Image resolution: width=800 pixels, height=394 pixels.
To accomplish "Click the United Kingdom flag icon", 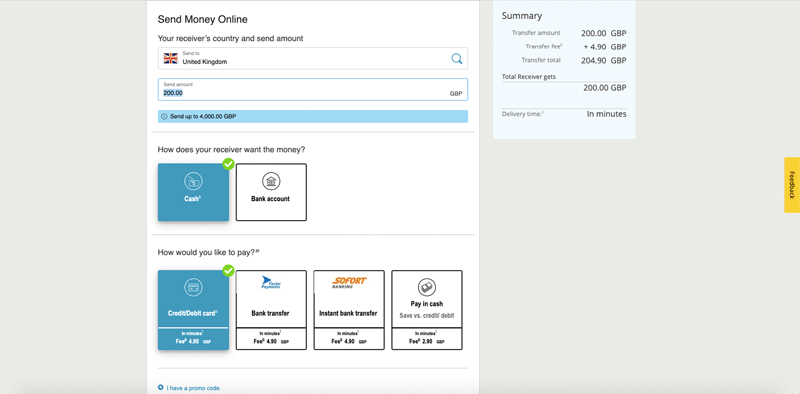I will click(170, 58).
